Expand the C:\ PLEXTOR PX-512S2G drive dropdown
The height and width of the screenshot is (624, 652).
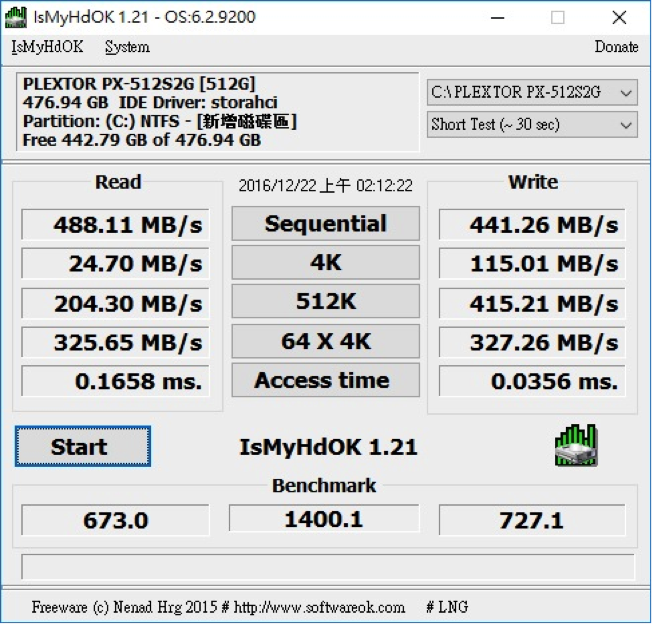tap(532, 92)
